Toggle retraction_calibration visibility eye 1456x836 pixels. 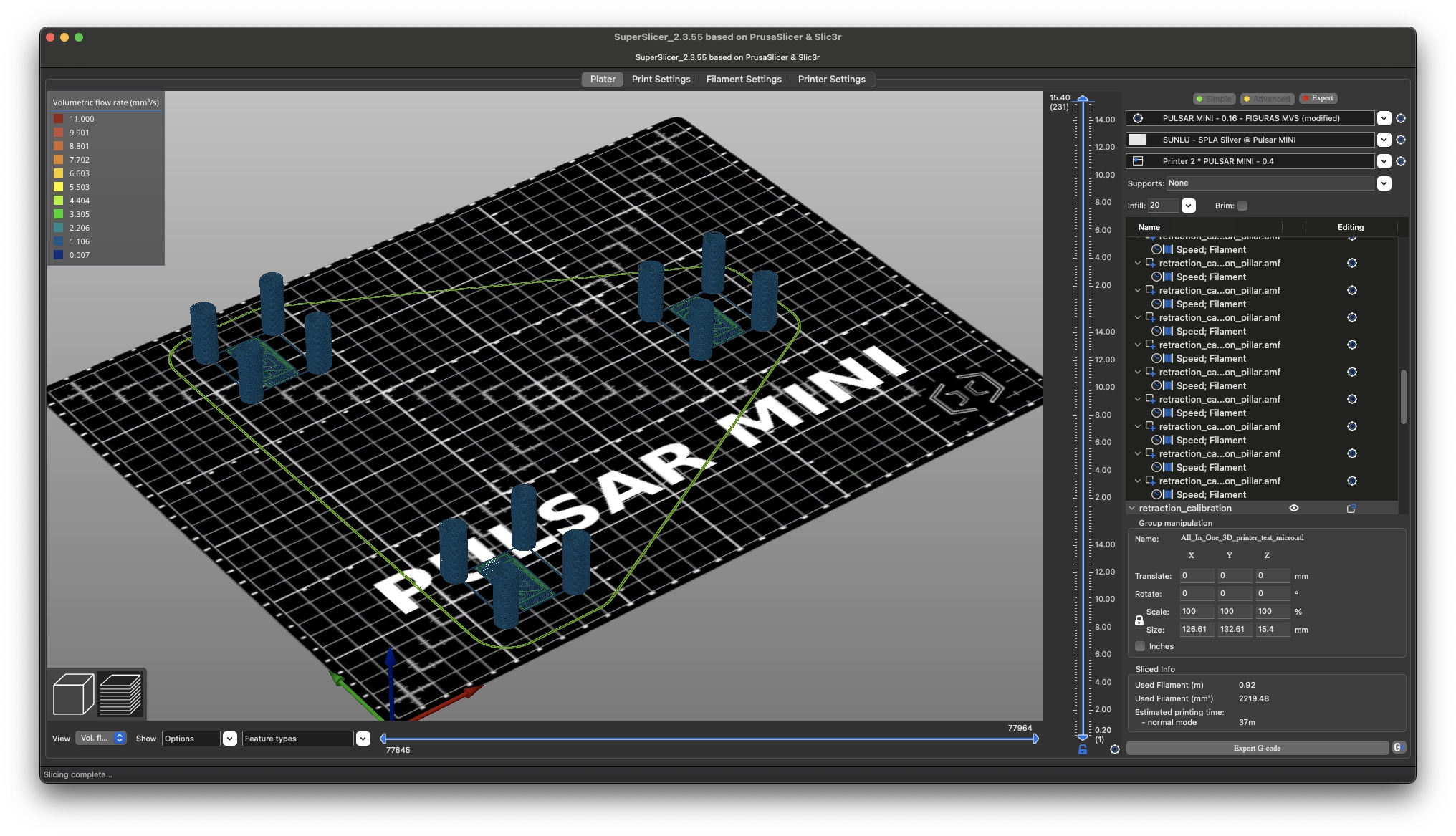pos(1294,508)
